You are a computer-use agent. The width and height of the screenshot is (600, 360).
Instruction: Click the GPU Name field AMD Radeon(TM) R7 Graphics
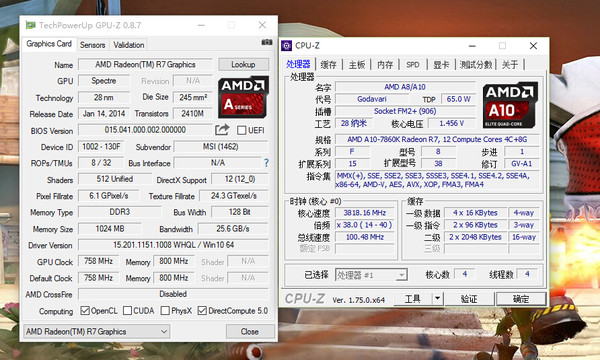tap(145, 64)
